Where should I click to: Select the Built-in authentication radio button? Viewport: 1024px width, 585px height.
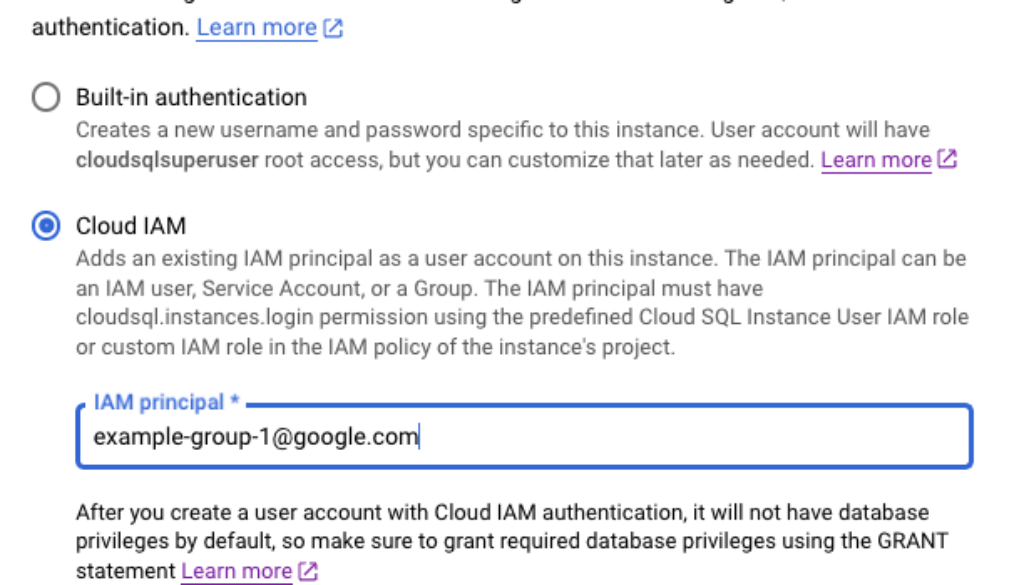[x=46, y=98]
